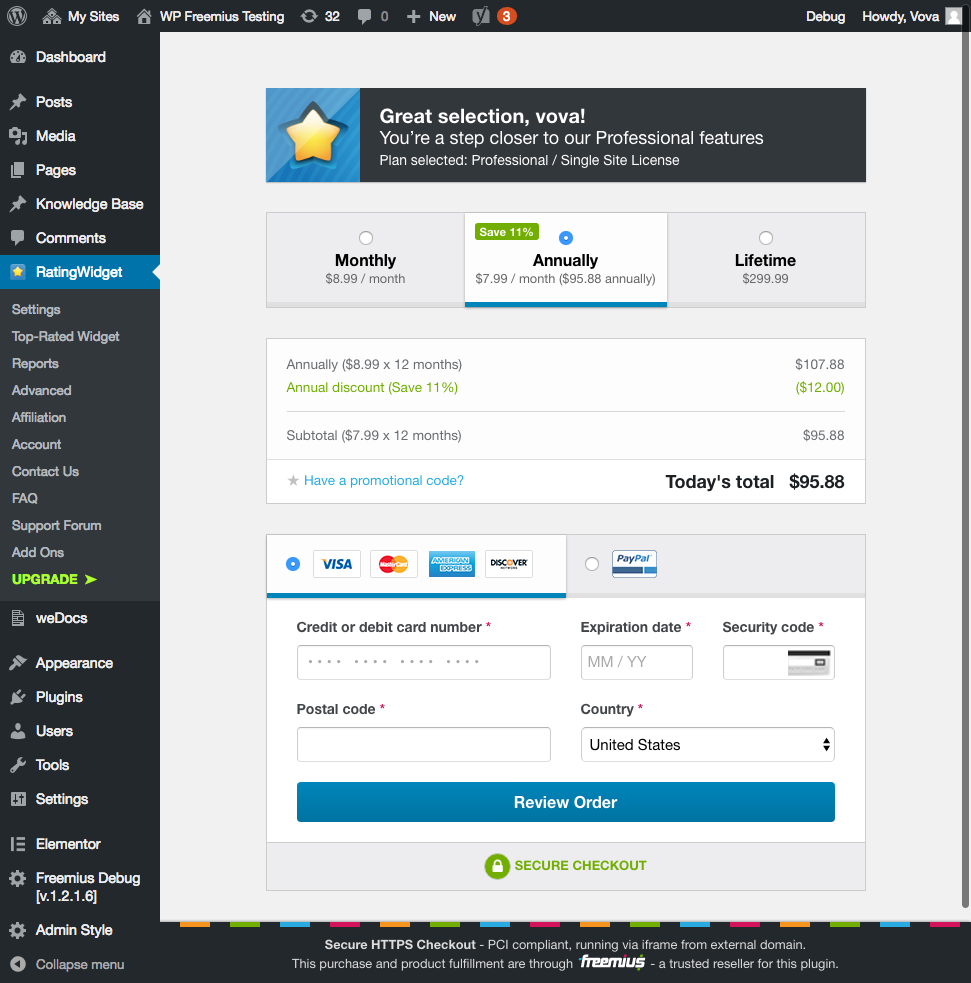Switch payment to PayPal radio button
Viewport: 971px width, 983px height.
point(591,563)
